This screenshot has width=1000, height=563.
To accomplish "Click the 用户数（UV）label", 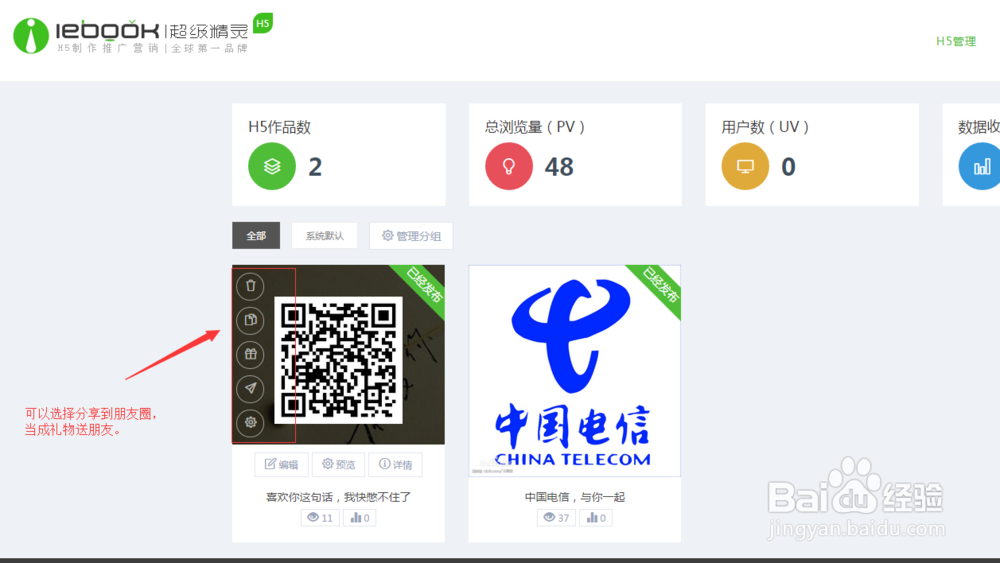I will coord(765,127).
